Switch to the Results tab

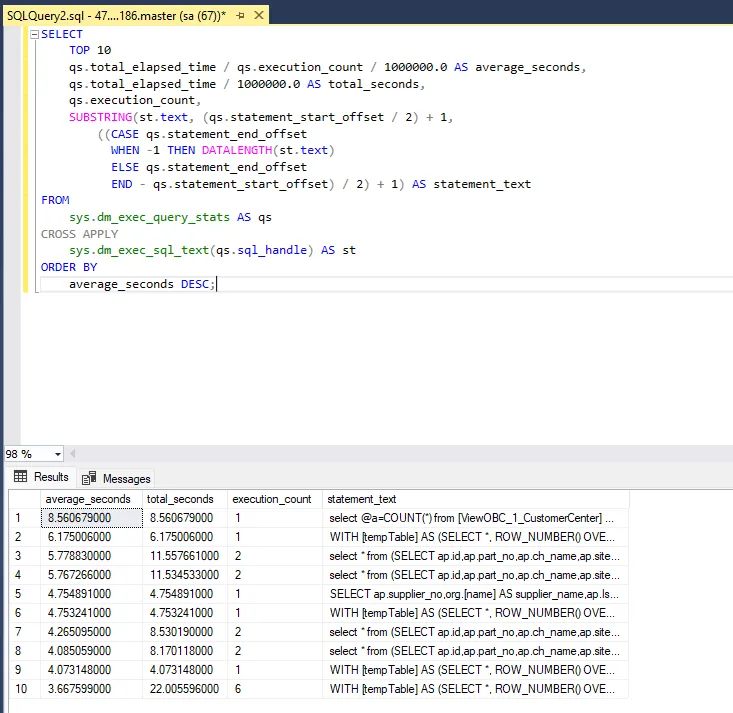41,477
